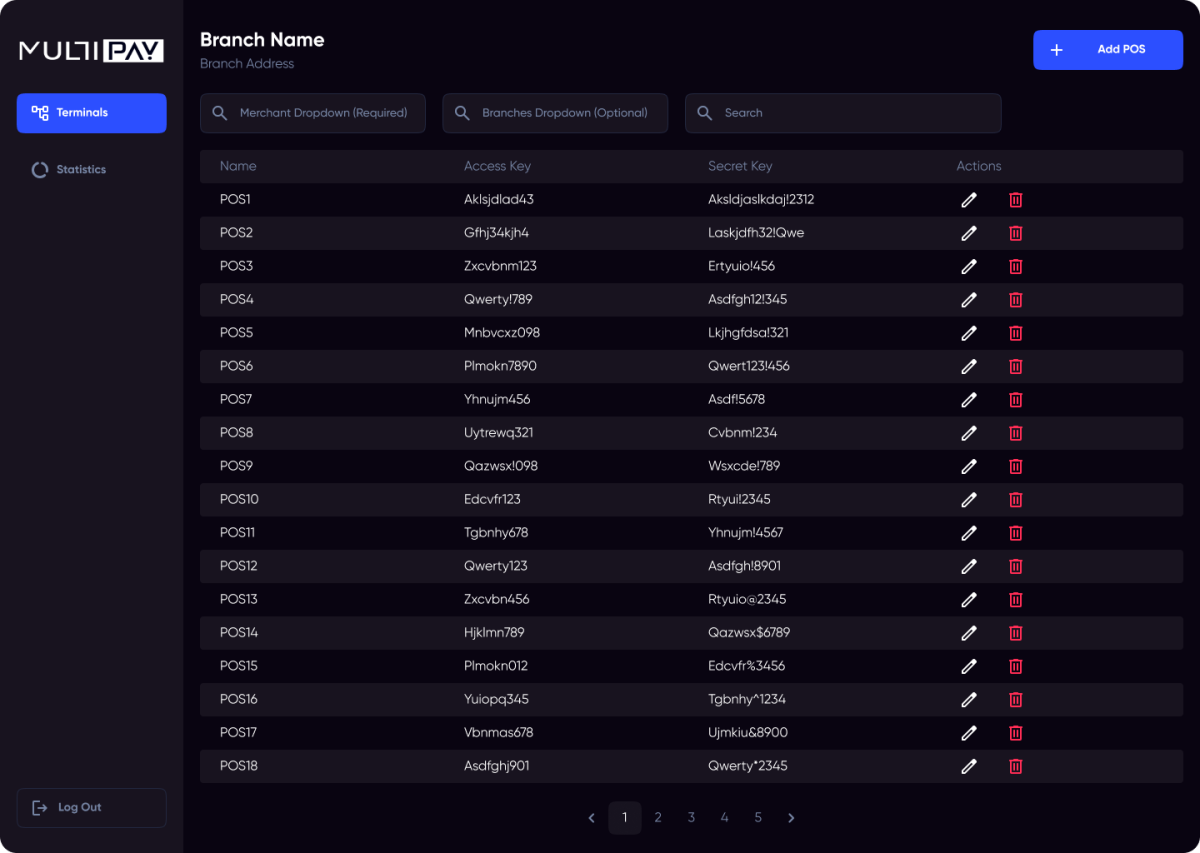Click the edit pencil icon for POS1

[x=968, y=200]
